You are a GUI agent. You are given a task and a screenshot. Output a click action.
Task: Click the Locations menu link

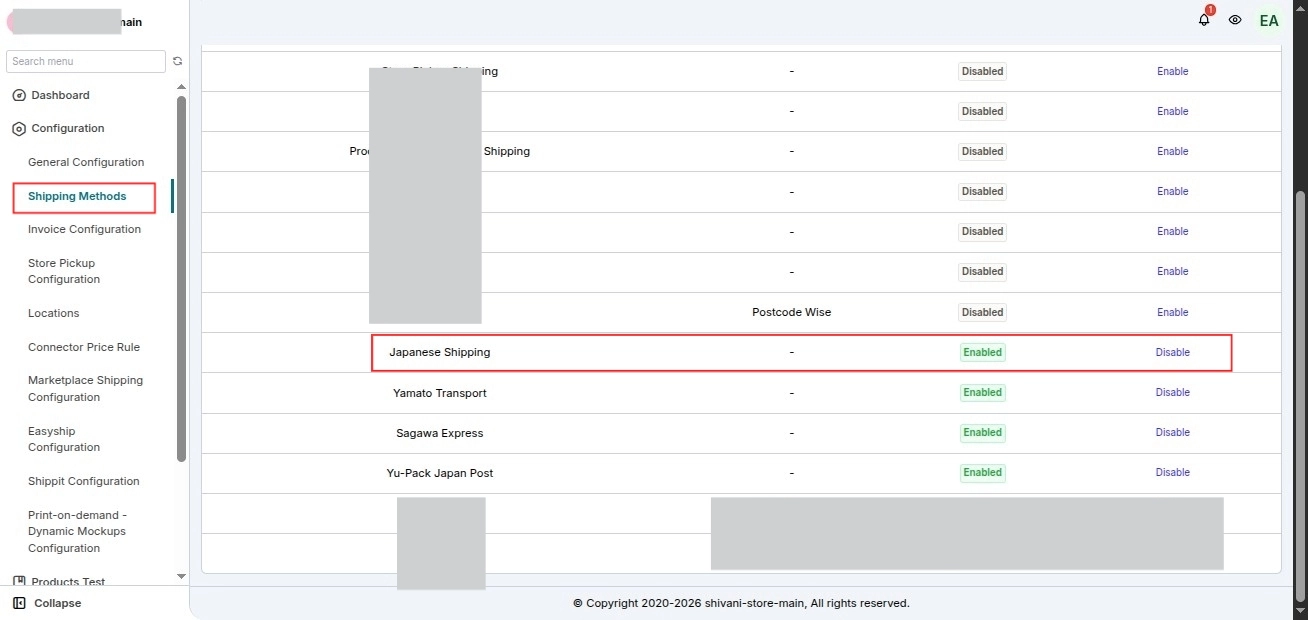[x=53, y=313]
